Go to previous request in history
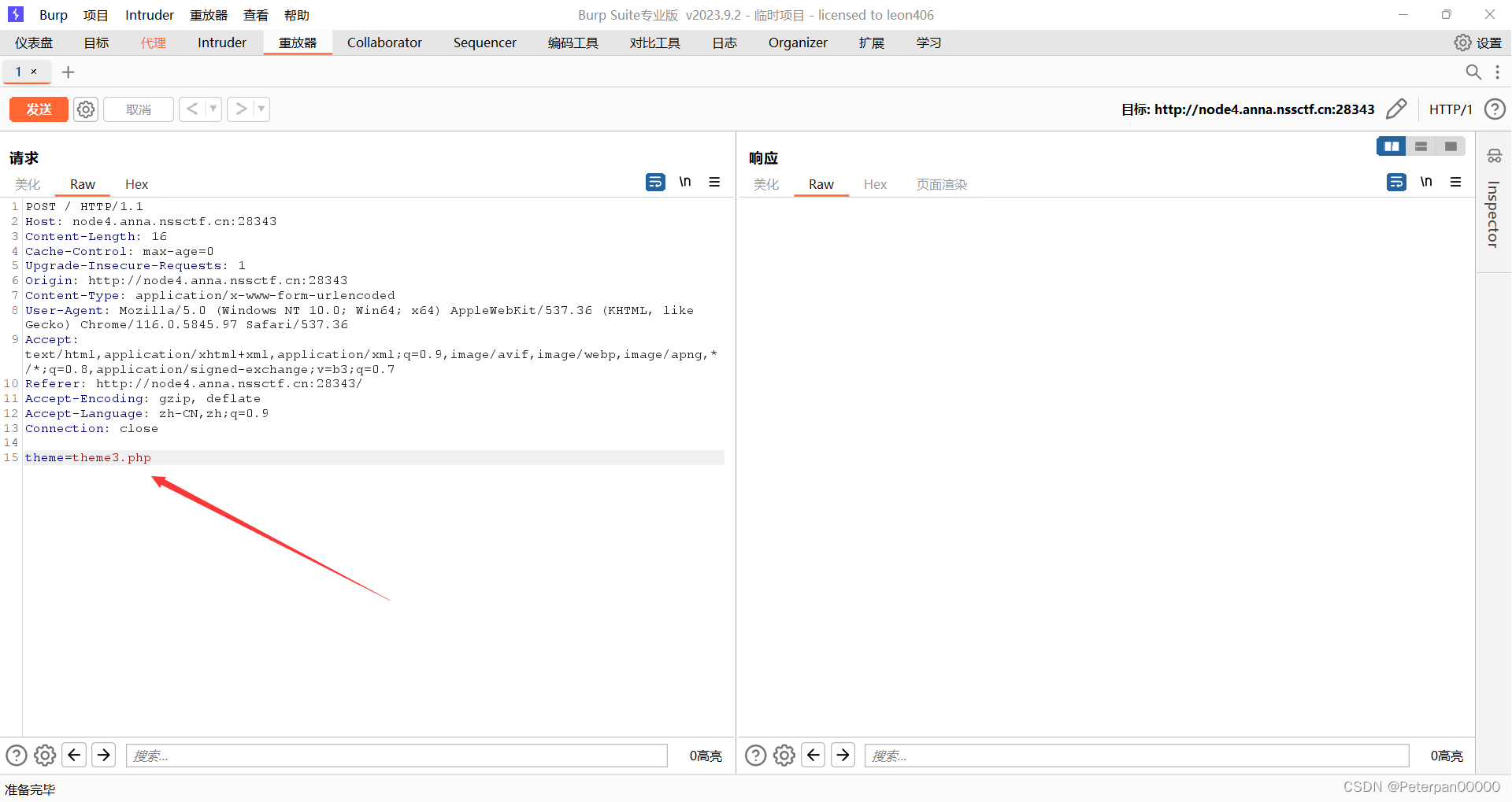The image size is (1512, 802). point(192,109)
